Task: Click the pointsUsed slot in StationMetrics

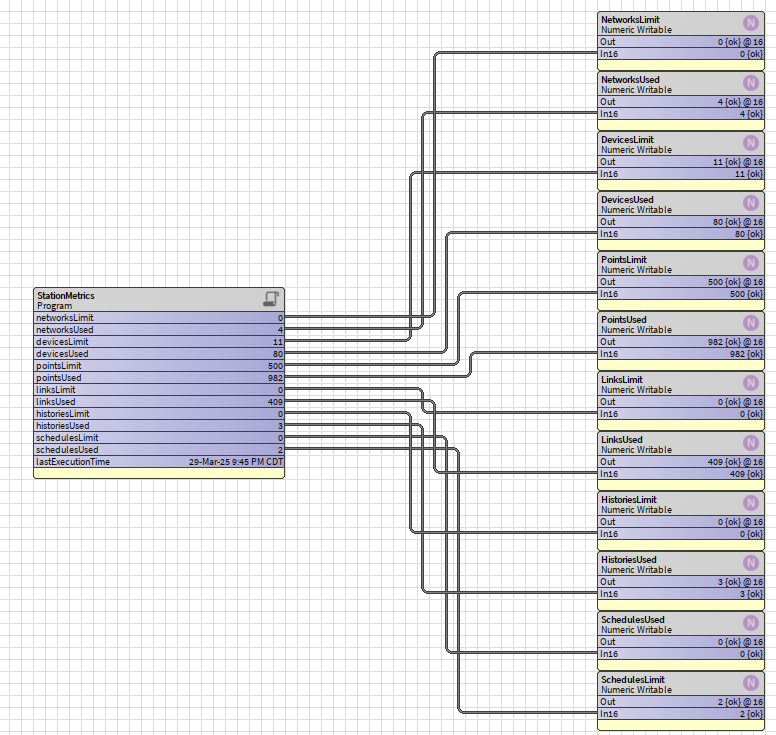Action: click(x=159, y=378)
